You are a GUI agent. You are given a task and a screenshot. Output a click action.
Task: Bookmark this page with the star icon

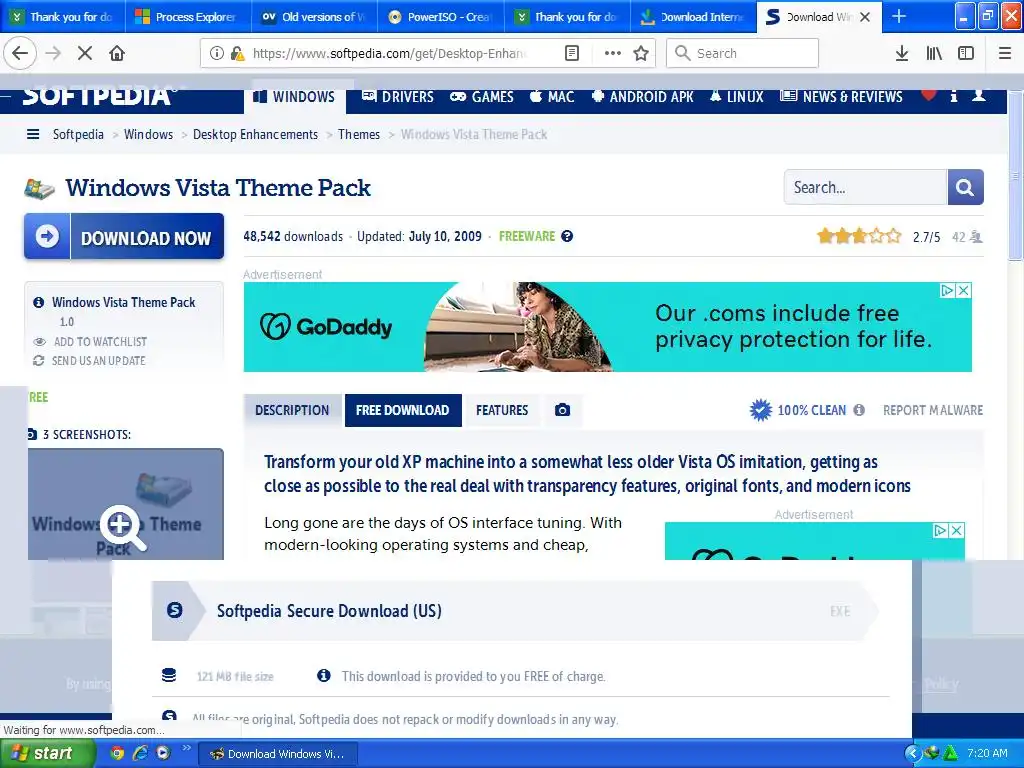641,54
